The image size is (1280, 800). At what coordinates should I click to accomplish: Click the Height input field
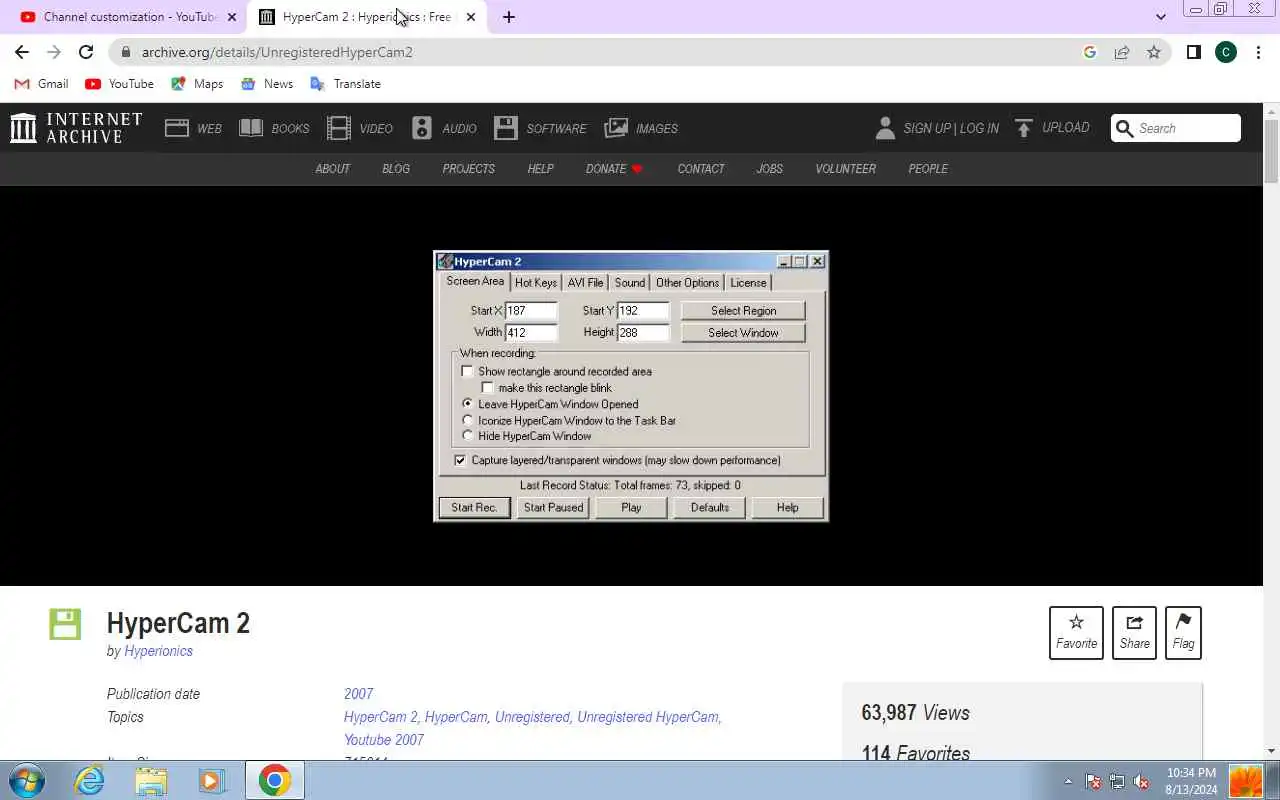[x=643, y=333]
